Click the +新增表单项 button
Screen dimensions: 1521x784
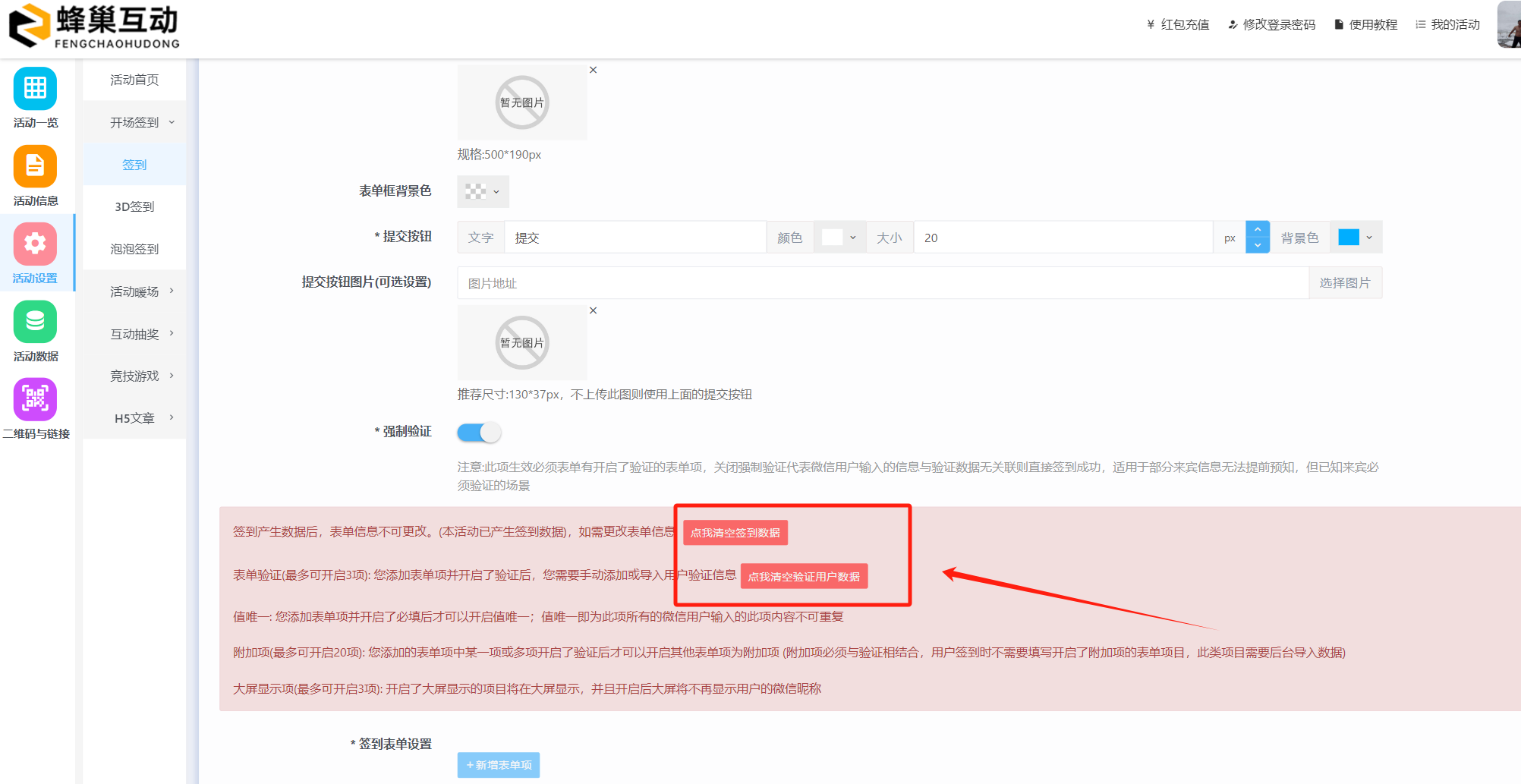point(499,765)
